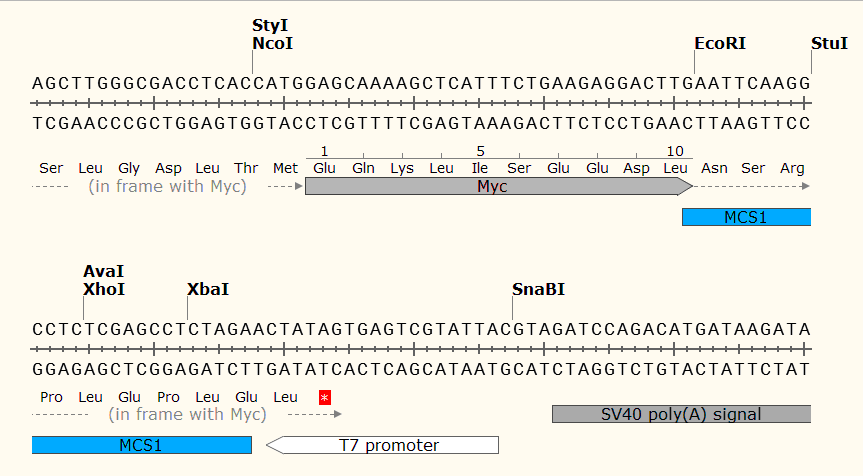Select the gray Myc feature arrow
The width and height of the screenshot is (863, 476).
[497, 186]
